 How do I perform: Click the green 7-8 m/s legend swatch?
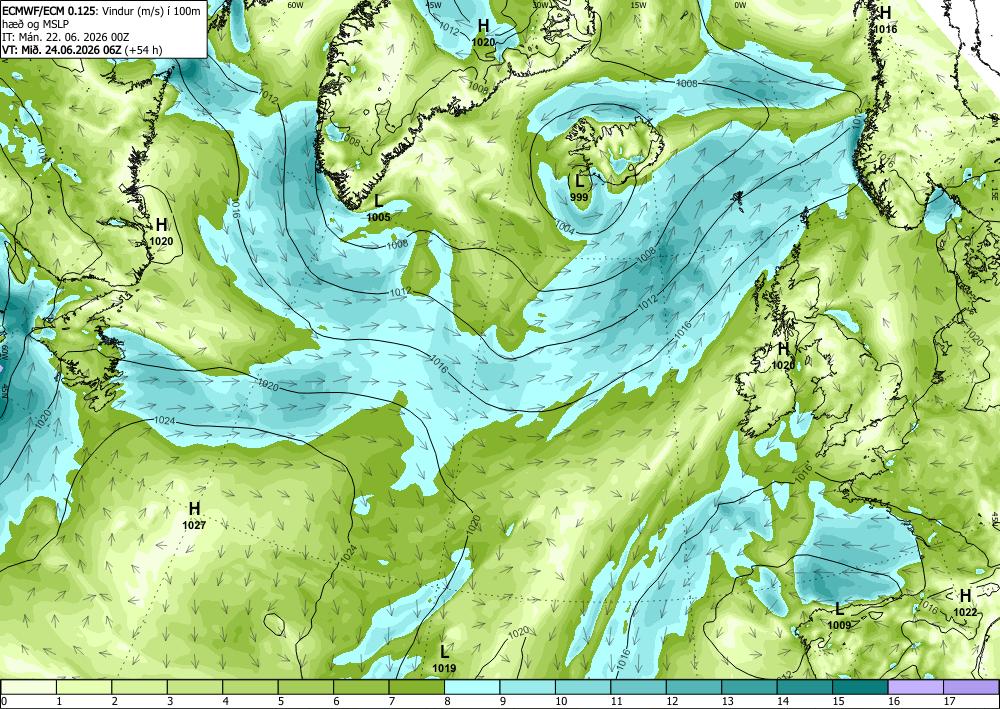click(x=416, y=687)
